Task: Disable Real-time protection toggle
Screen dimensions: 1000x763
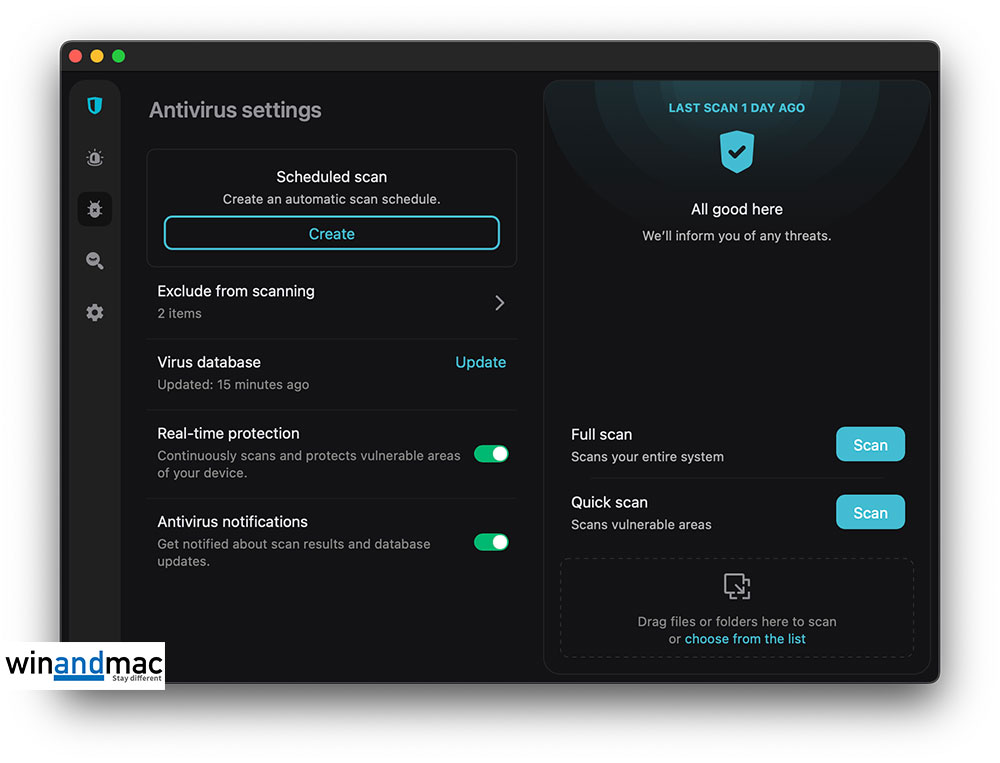Action: tap(491, 454)
